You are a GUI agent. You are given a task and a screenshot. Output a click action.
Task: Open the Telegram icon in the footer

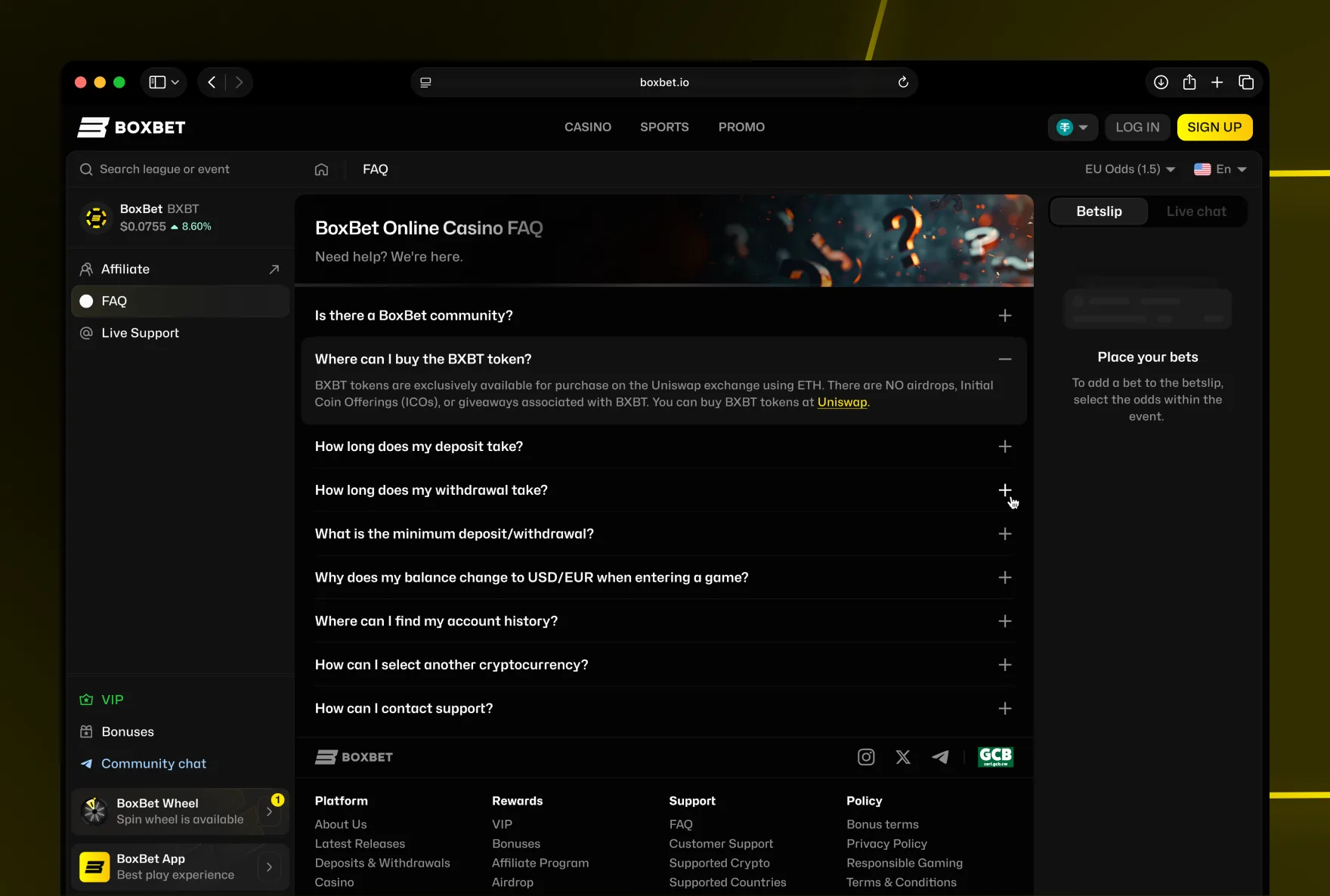(940, 757)
